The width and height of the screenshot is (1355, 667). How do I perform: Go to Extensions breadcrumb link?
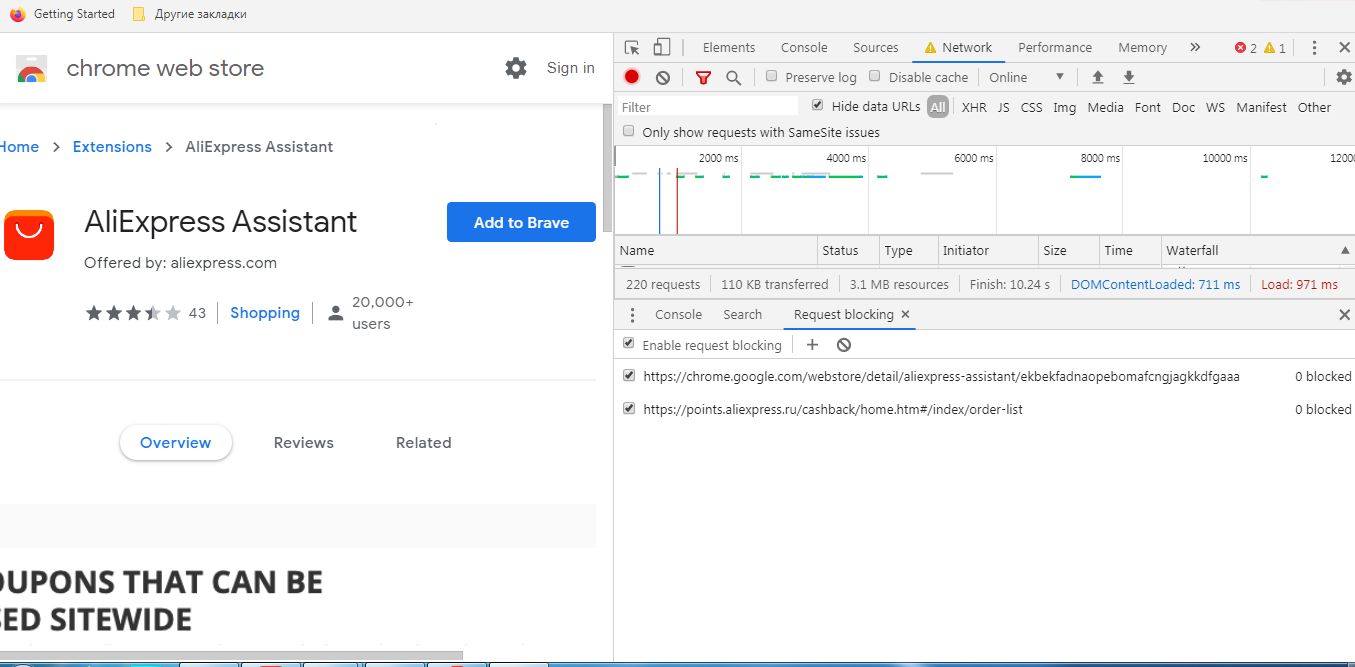pos(112,146)
